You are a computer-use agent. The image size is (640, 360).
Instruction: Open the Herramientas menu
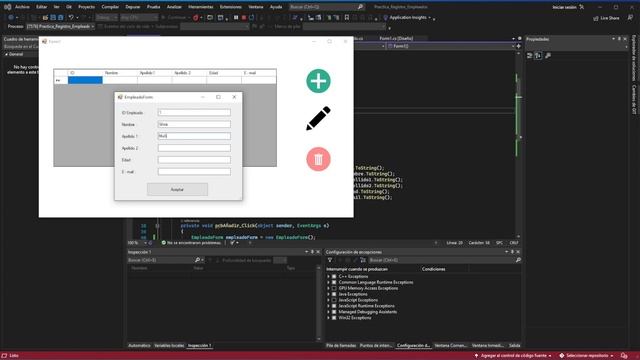coord(201,7)
